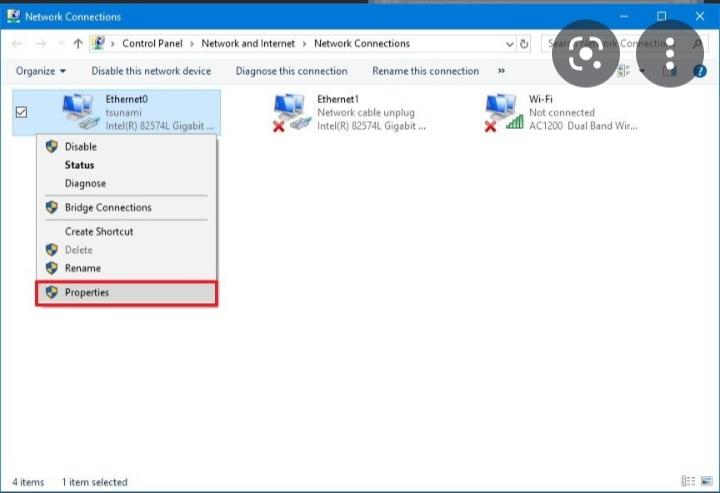
Task: Open the Help question mark icon
Action: tap(701, 71)
